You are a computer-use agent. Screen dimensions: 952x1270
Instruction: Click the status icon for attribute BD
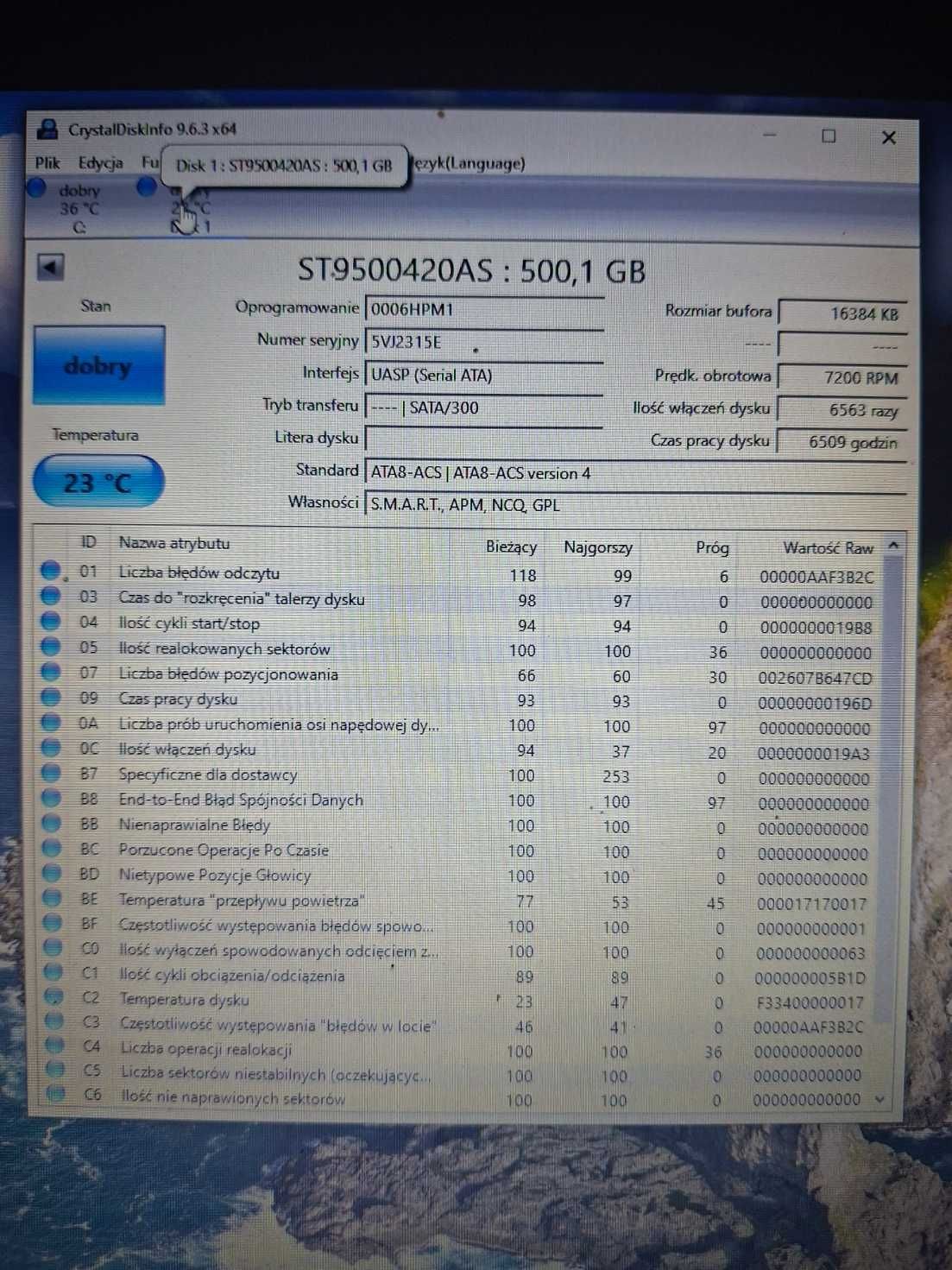[53, 873]
